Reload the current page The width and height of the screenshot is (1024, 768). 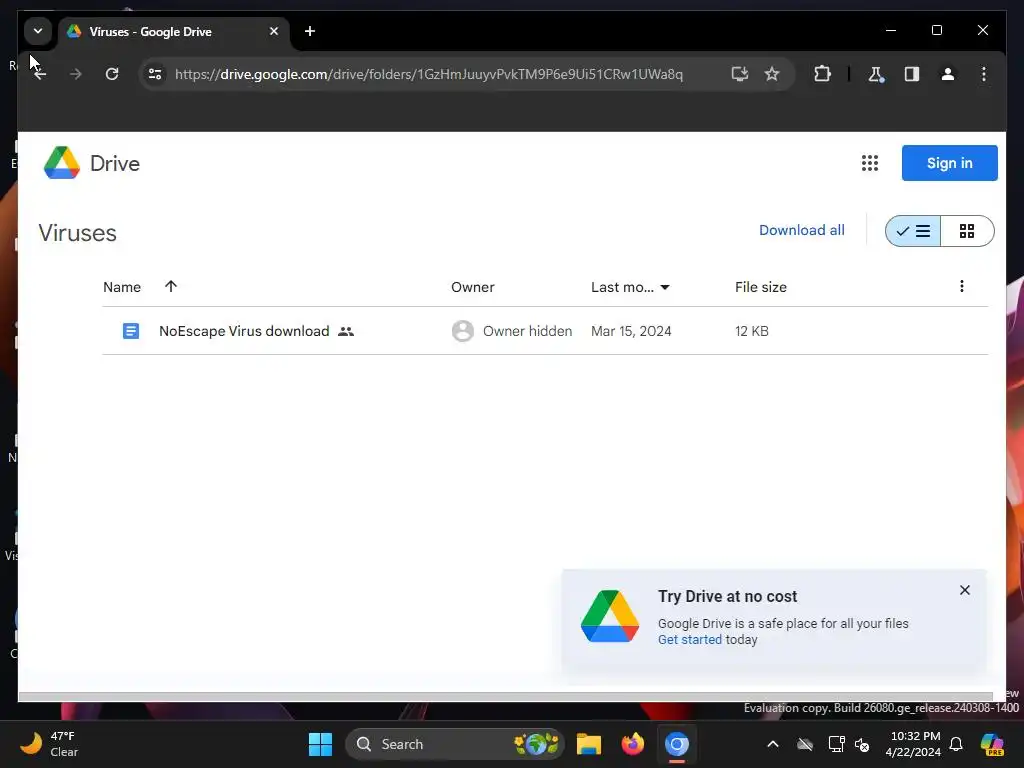pyautogui.click(x=112, y=74)
